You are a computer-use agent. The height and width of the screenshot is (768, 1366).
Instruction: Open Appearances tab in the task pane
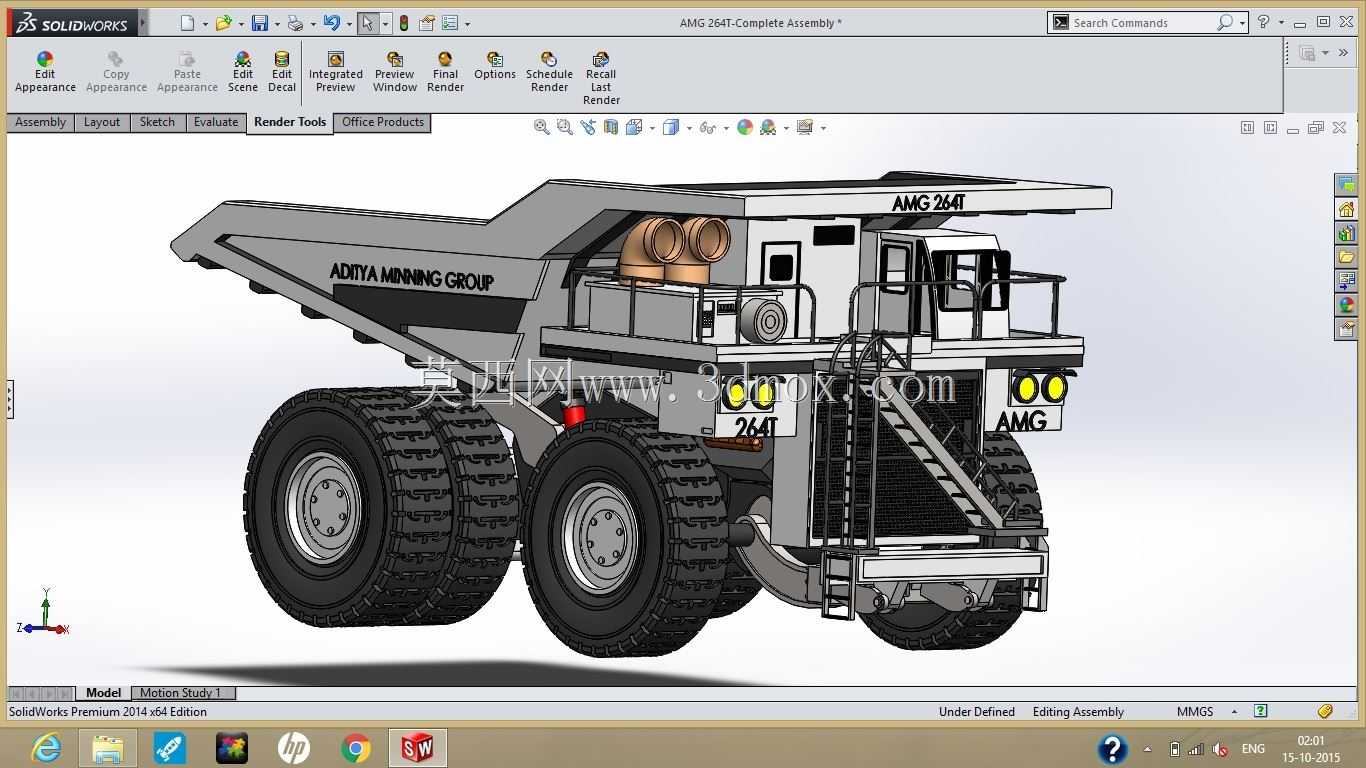click(x=1347, y=305)
